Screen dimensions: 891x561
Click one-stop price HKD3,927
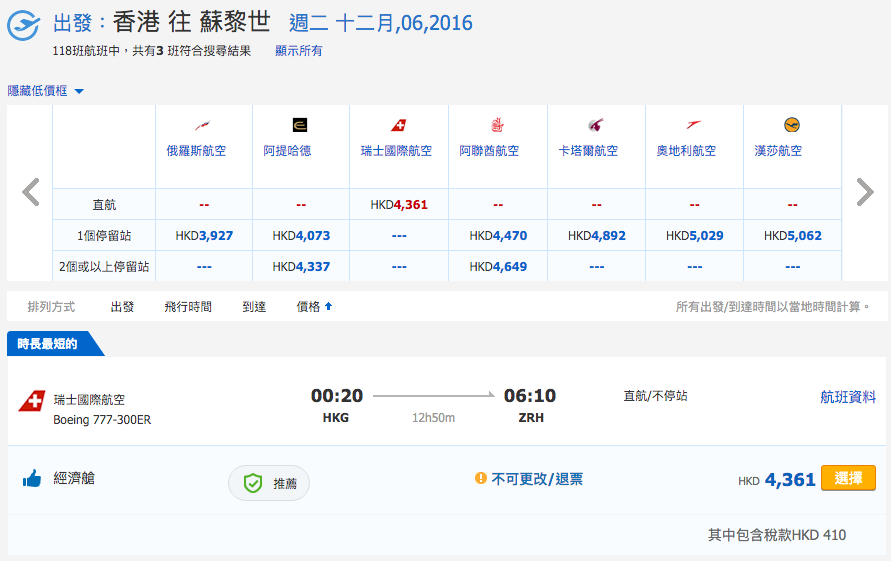[204, 235]
